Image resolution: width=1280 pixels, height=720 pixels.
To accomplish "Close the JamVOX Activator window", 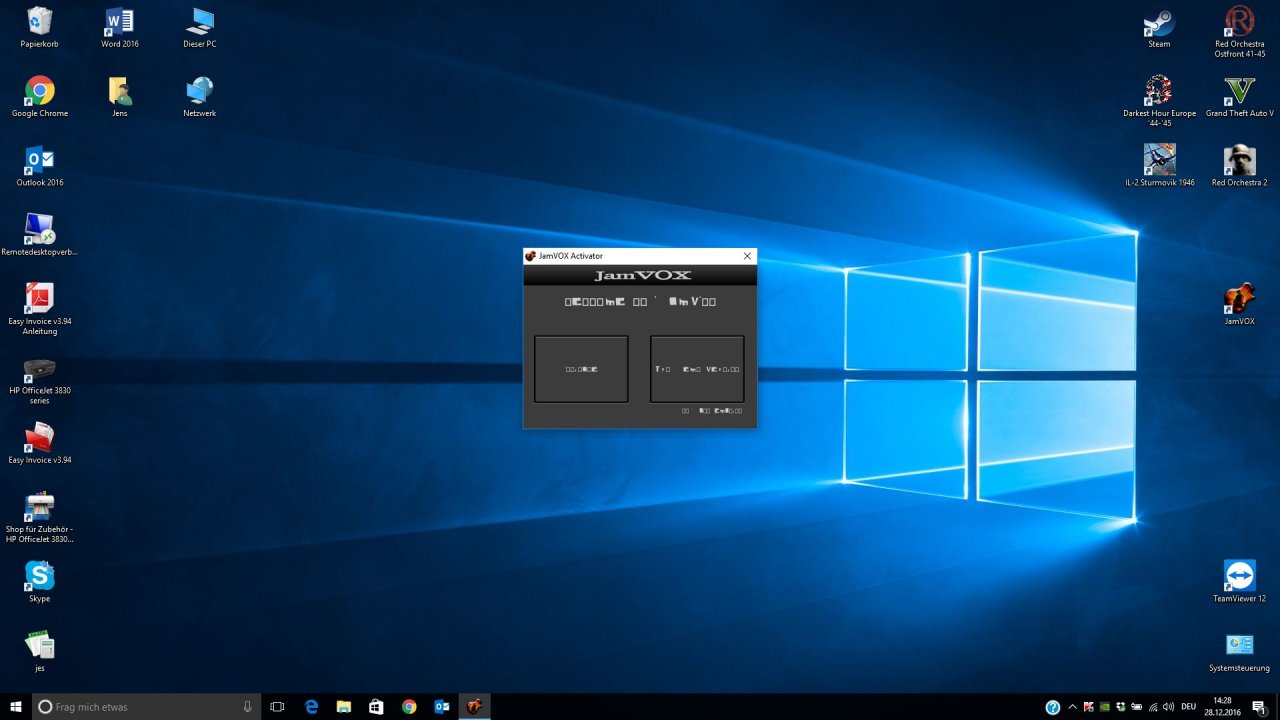I will pyautogui.click(x=746, y=256).
